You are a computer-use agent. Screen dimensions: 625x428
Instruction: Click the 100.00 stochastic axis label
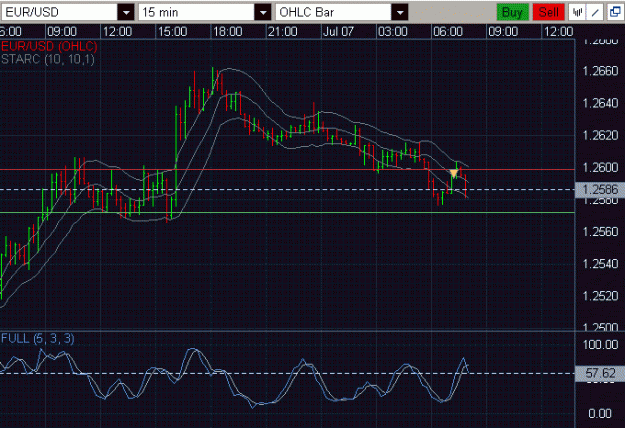tap(601, 344)
